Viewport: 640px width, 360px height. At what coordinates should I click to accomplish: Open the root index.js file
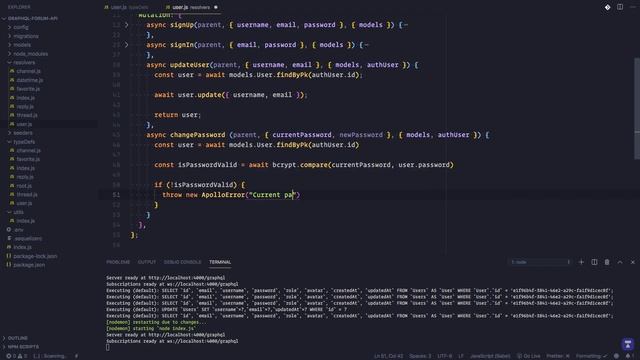[x=22, y=247]
